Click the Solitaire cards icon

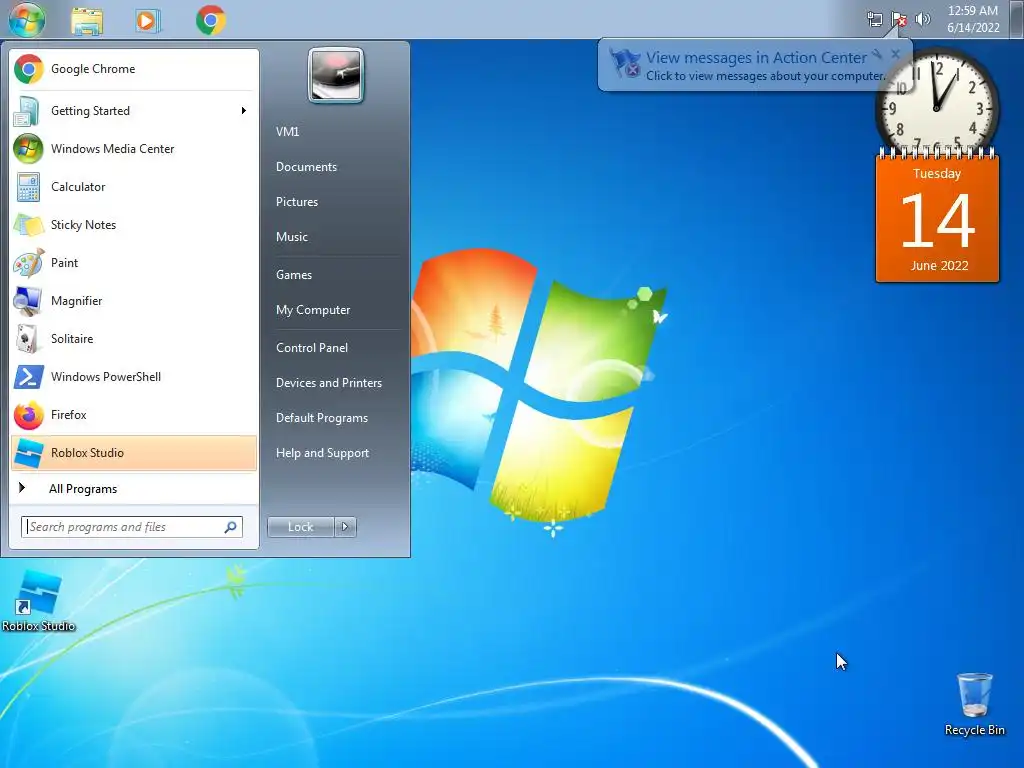(x=28, y=339)
